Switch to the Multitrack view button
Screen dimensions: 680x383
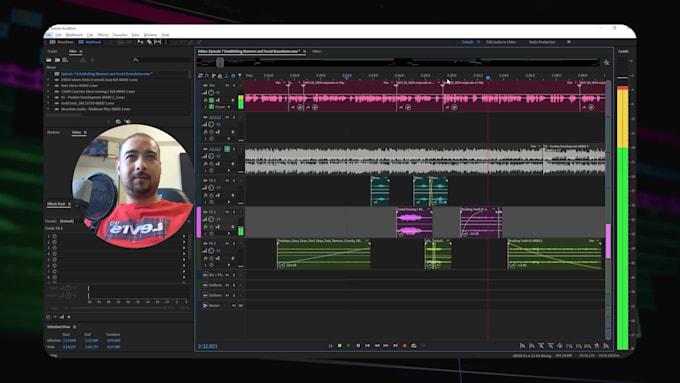click(90, 42)
